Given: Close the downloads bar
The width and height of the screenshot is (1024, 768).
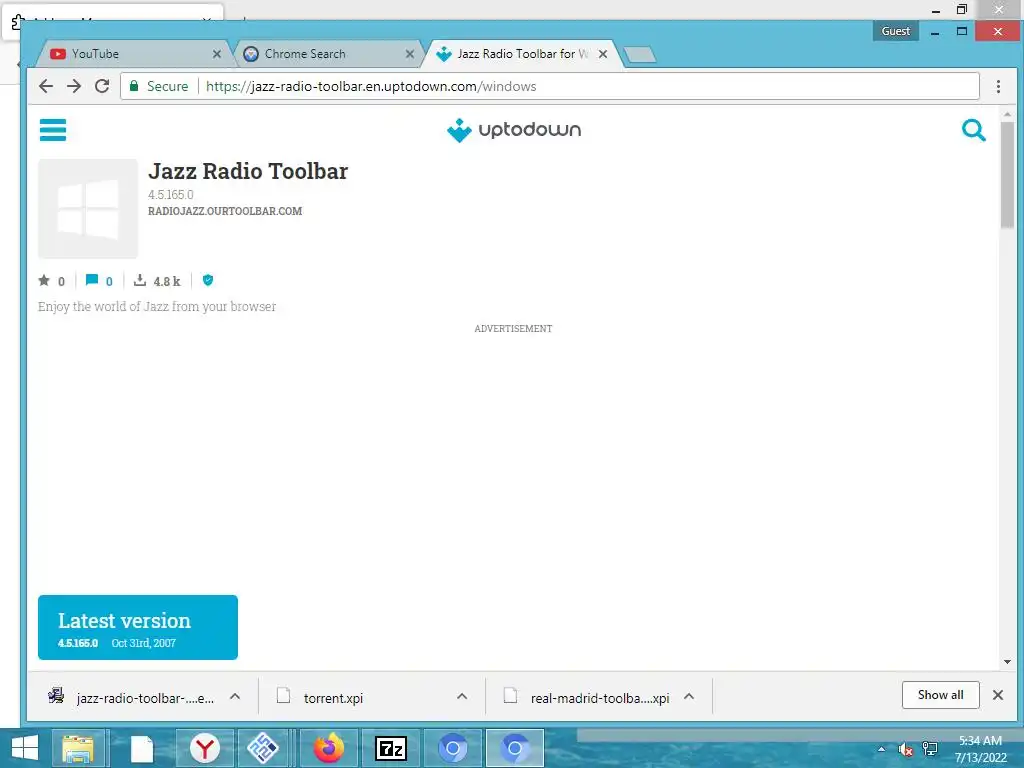Looking at the screenshot, I should point(998,695).
